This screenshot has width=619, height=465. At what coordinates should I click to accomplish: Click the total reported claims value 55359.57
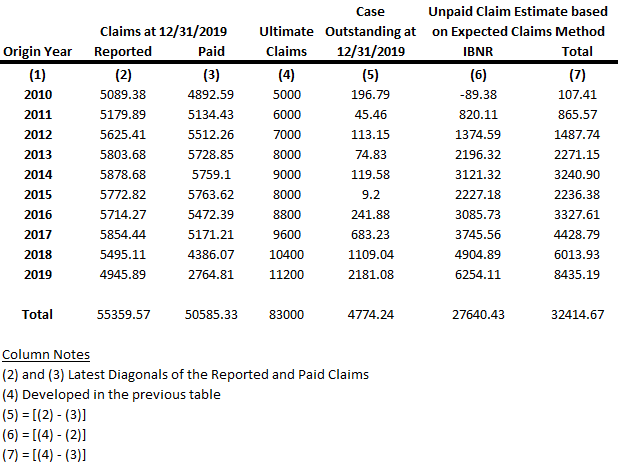(122, 314)
